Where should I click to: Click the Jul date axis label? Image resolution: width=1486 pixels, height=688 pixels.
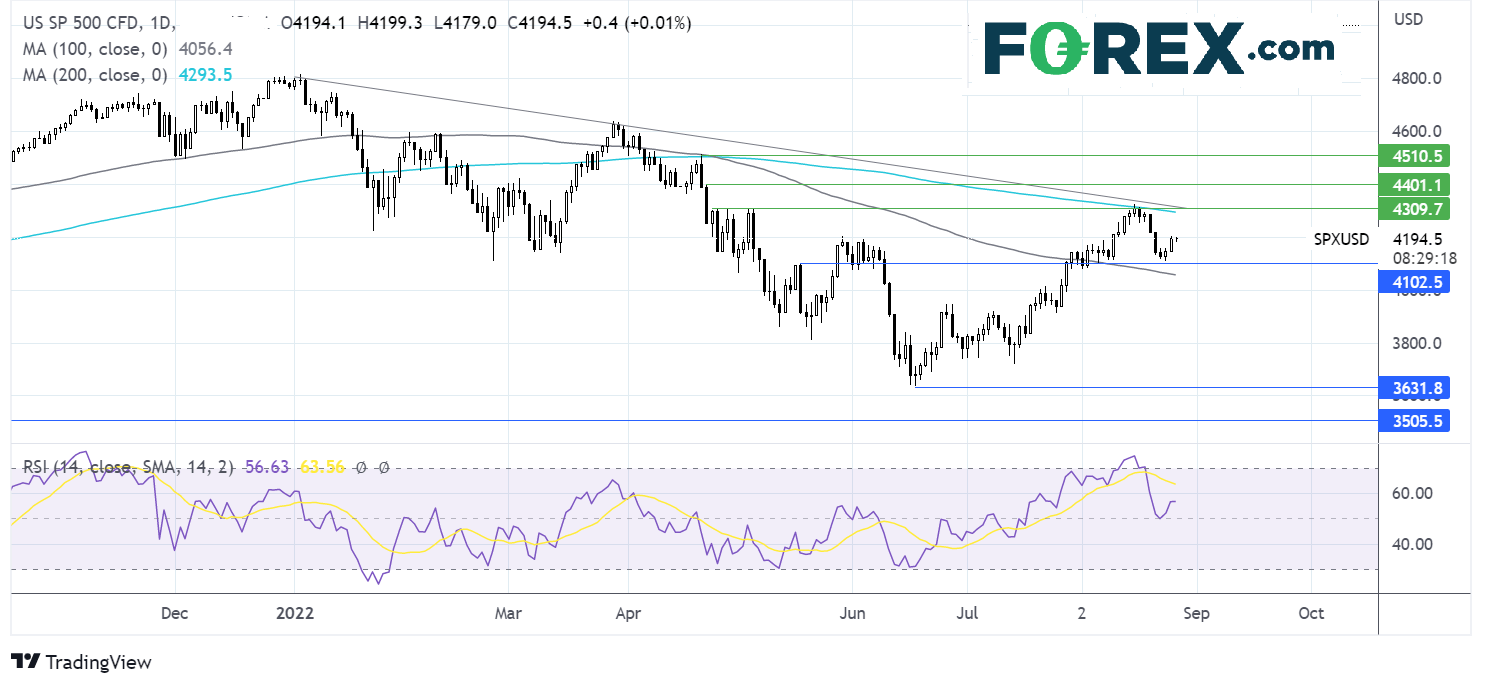click(x=967, y=613)
